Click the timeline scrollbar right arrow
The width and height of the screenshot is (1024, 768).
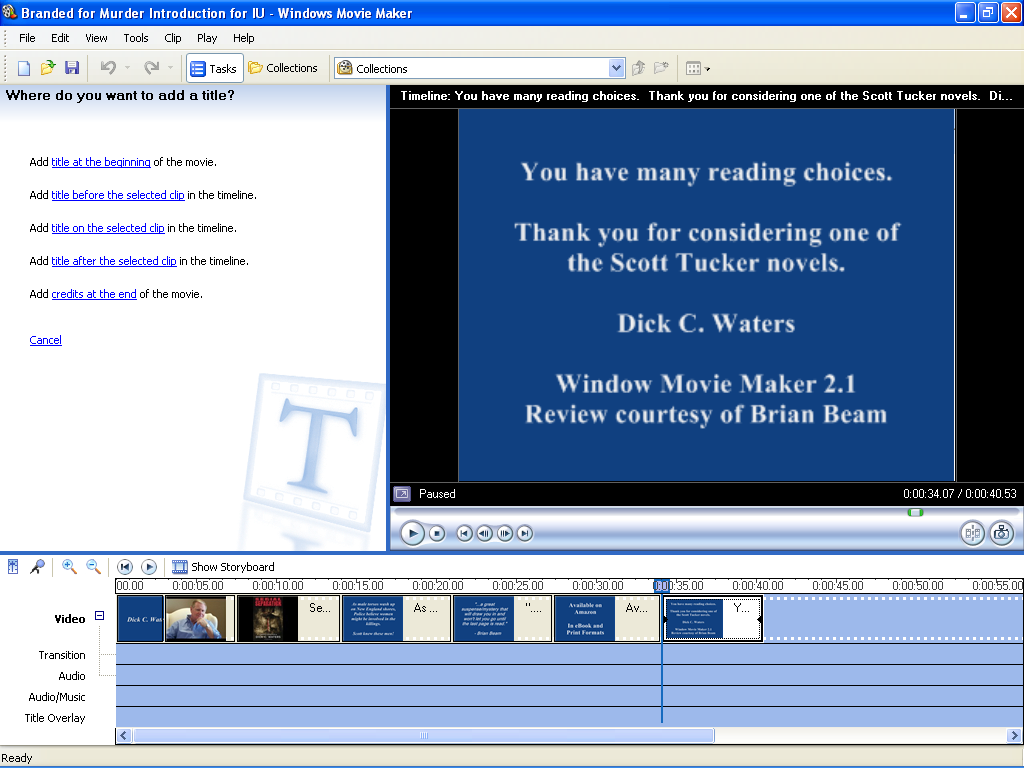(1014, 735)
